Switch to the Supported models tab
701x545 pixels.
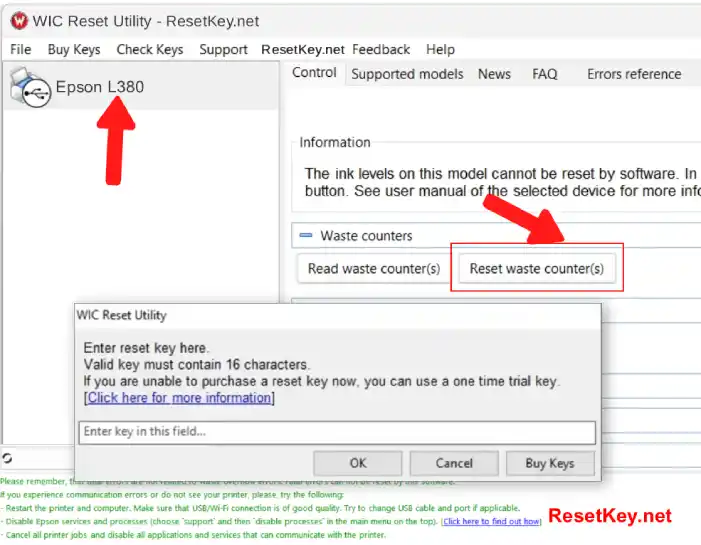point(407,74)
